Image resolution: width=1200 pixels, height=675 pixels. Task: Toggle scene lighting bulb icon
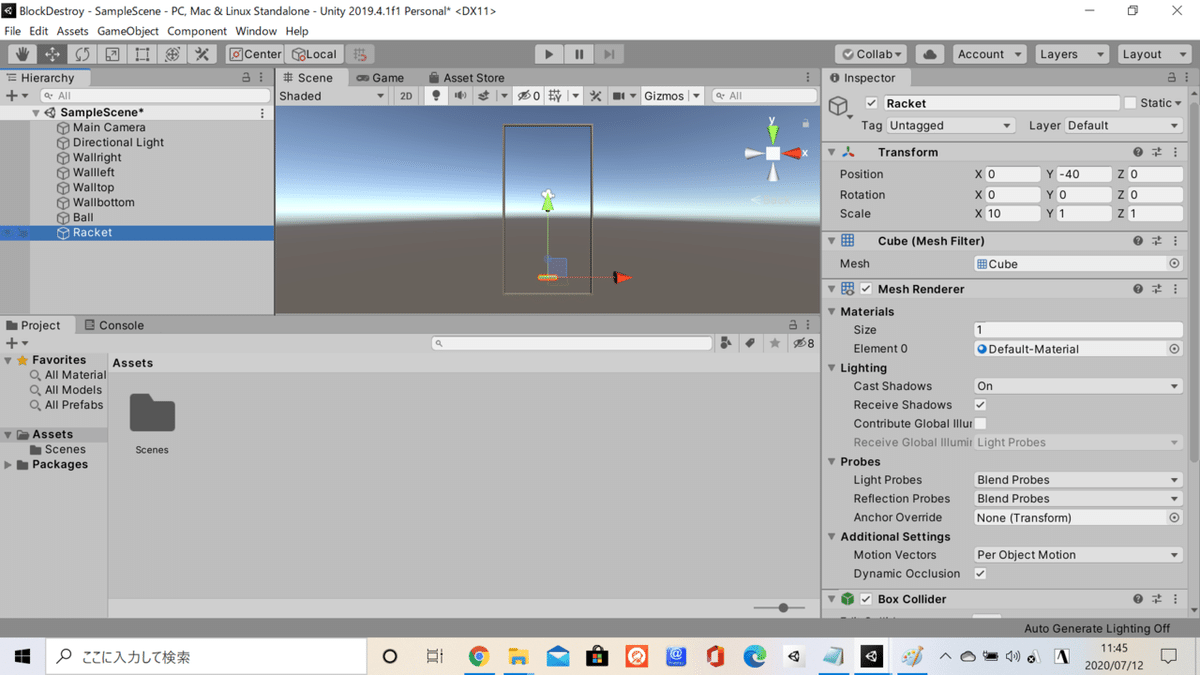click(435, 96)
